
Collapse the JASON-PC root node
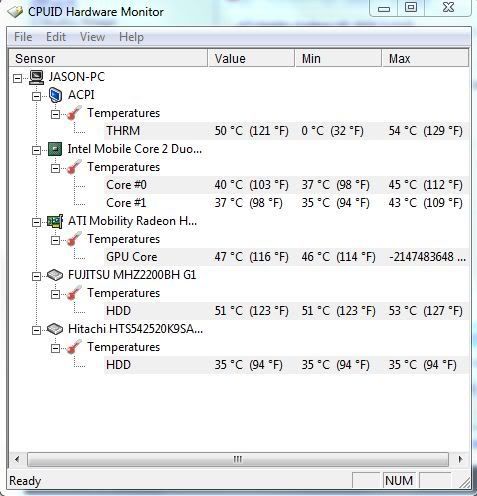(x=17, y=78)
